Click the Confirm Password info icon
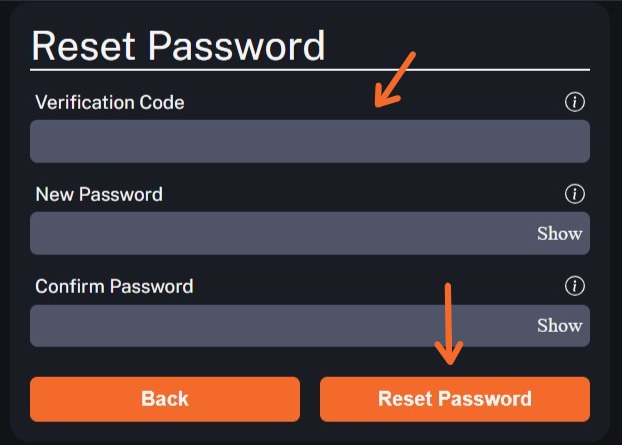Viewport: 622px width, 445px height. [x=574, y=286]
